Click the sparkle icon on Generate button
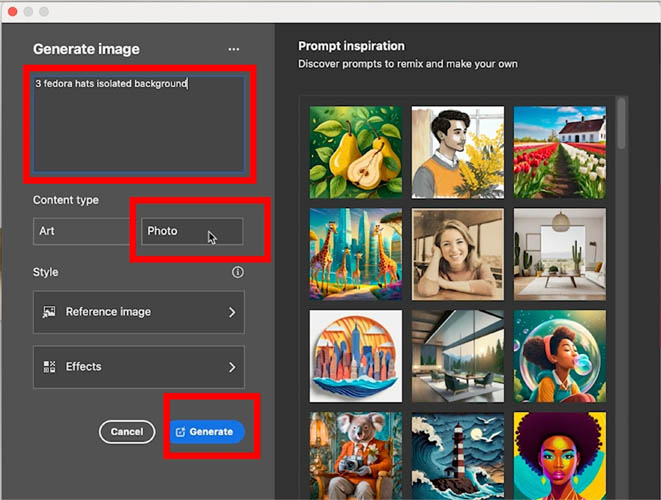Image resolution: width=661 pixels, height=500 pixels. [x=180, y=432]
